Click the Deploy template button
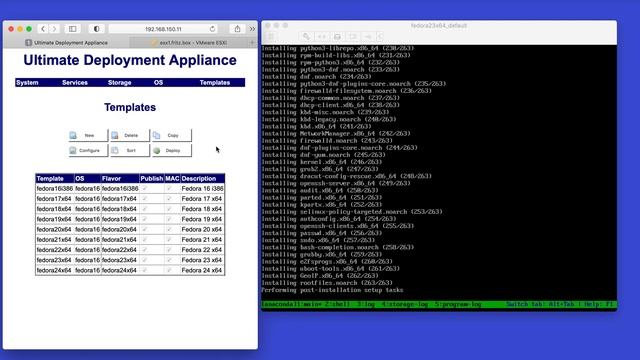Screen dimensions: 640x360 tap(171, 150)
